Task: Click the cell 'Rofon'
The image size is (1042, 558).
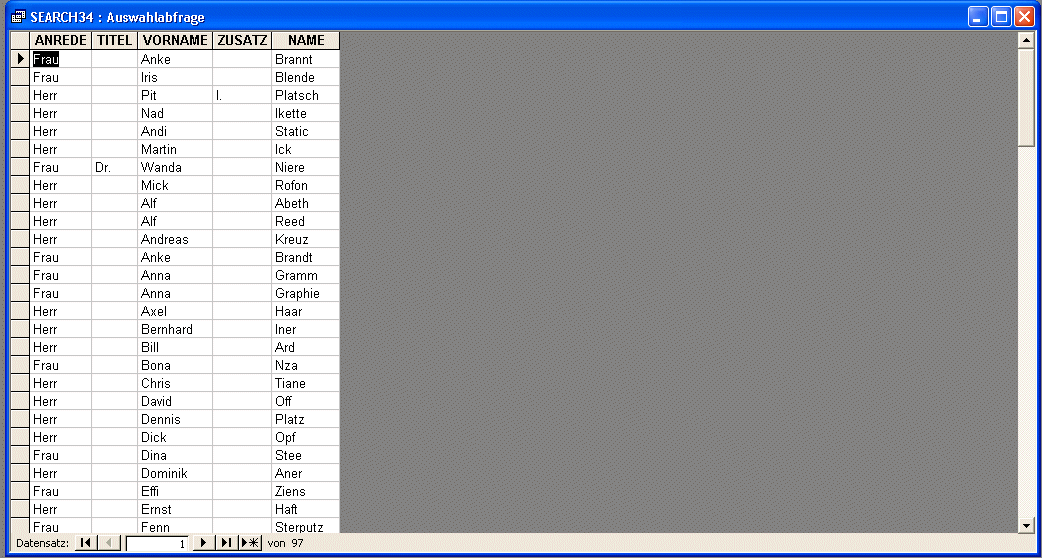Action: (306, 185)
